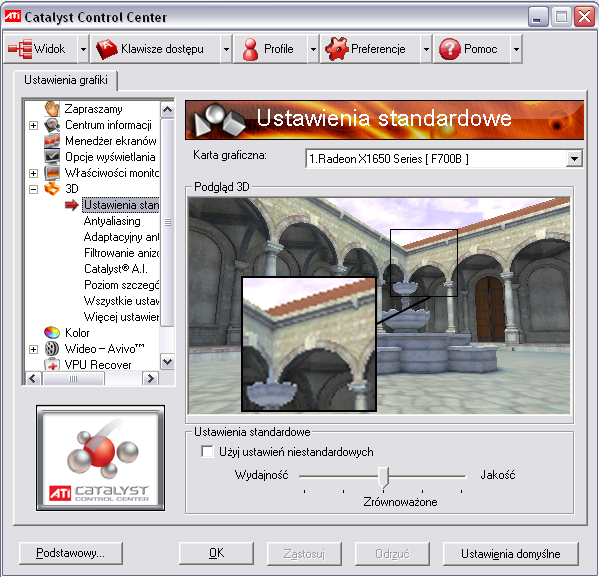The height and width of the screenshot is (577, 599).
Task: Open the Widok dropdown arrow
Action: 83,49
